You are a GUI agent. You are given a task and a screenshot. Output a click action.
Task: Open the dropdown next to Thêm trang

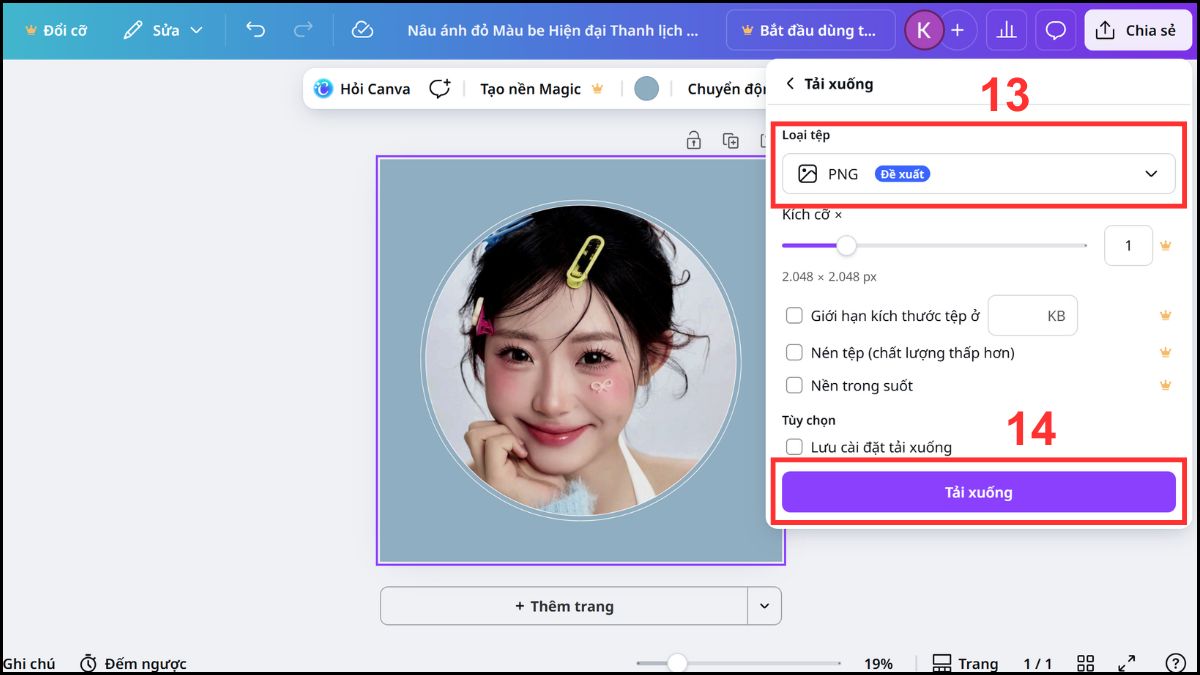[x=765, y=606]
